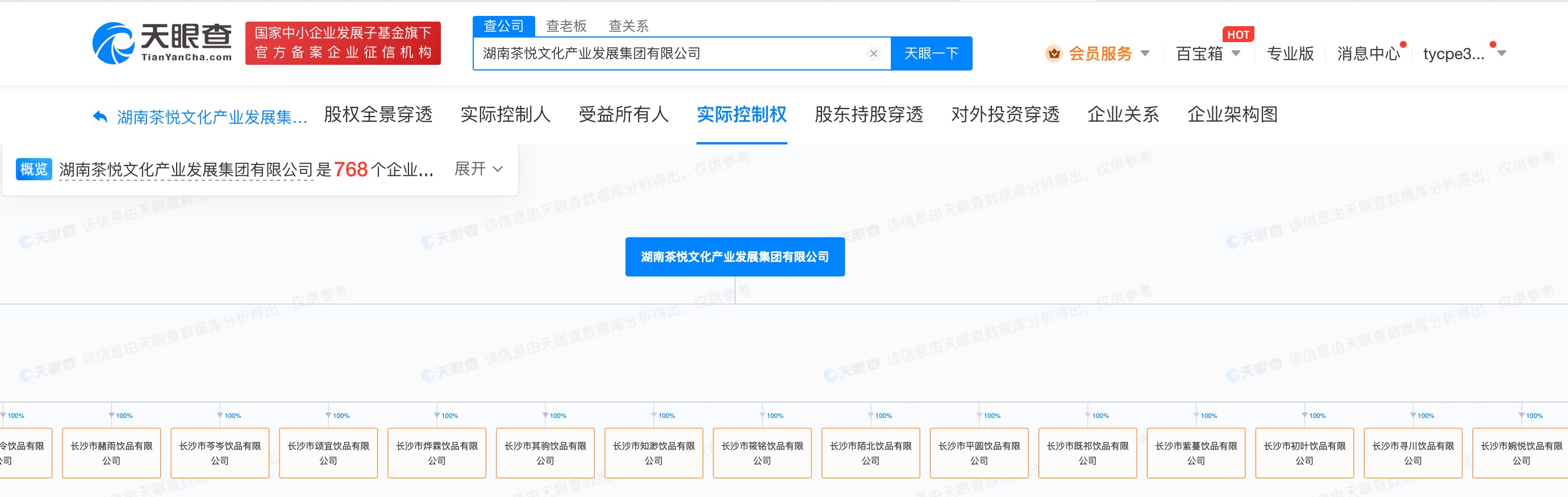Select node 长沙市颂宜饮品有限公司
Viewport: 1568px width, 497px height.
(328, 453)
